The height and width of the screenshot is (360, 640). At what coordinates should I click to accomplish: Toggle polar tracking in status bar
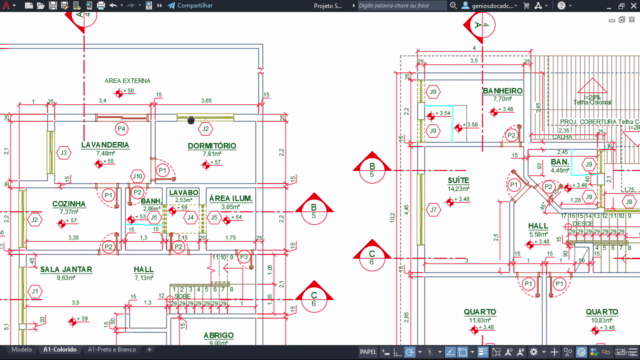(x=409, y=352)
